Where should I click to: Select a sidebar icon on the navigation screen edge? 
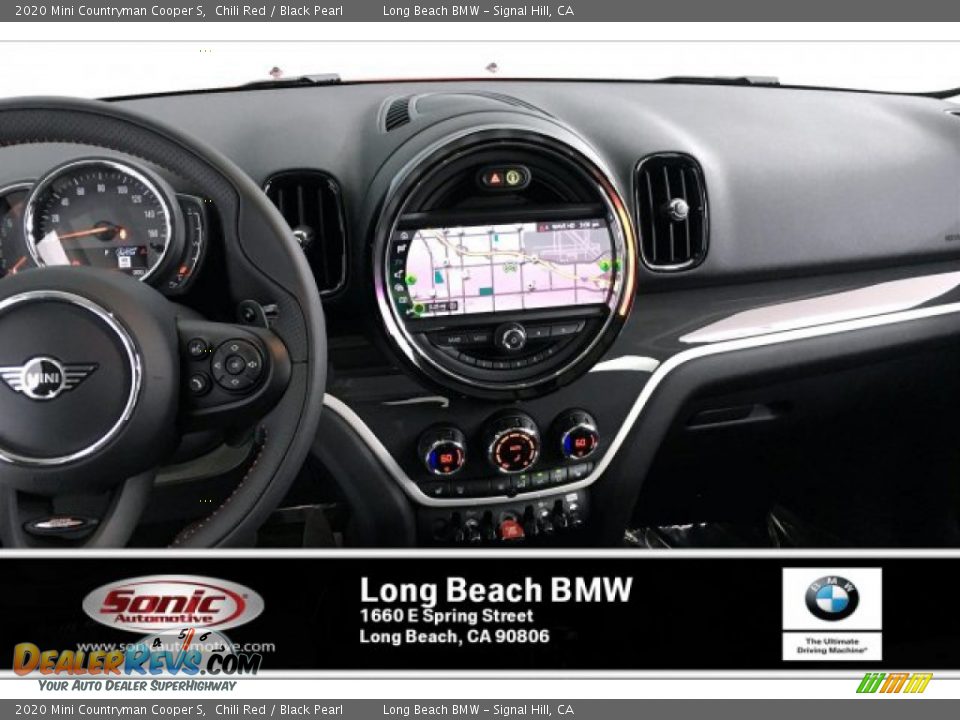coord(404,236)
